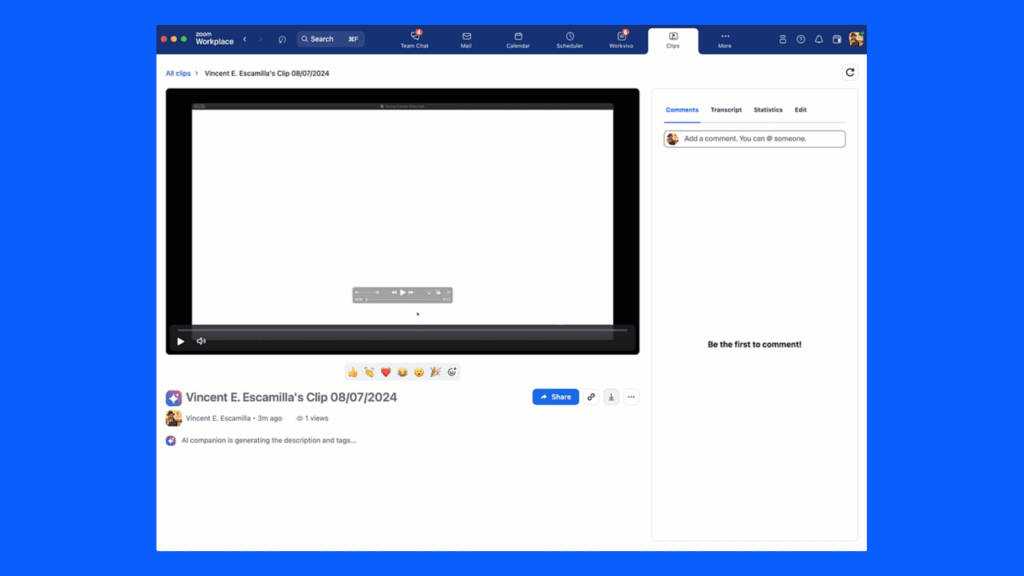Switch to the Transcript tab
Screen dimensions: 1024x576
pos(726,110)
